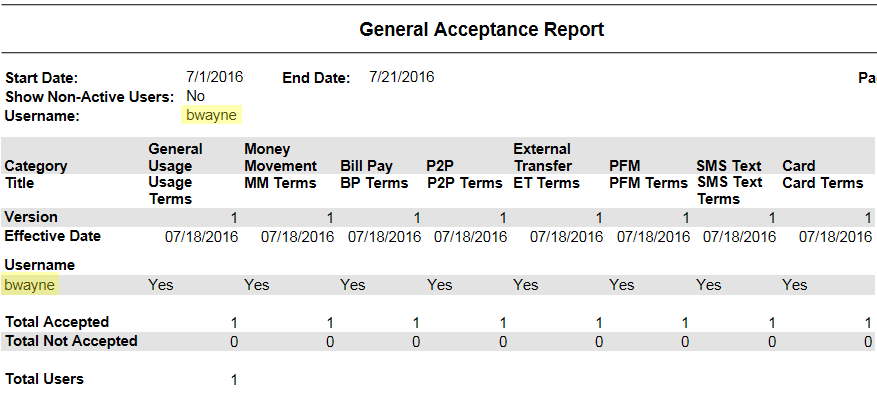Click the bwayne username in the table row

pos(30,285)
